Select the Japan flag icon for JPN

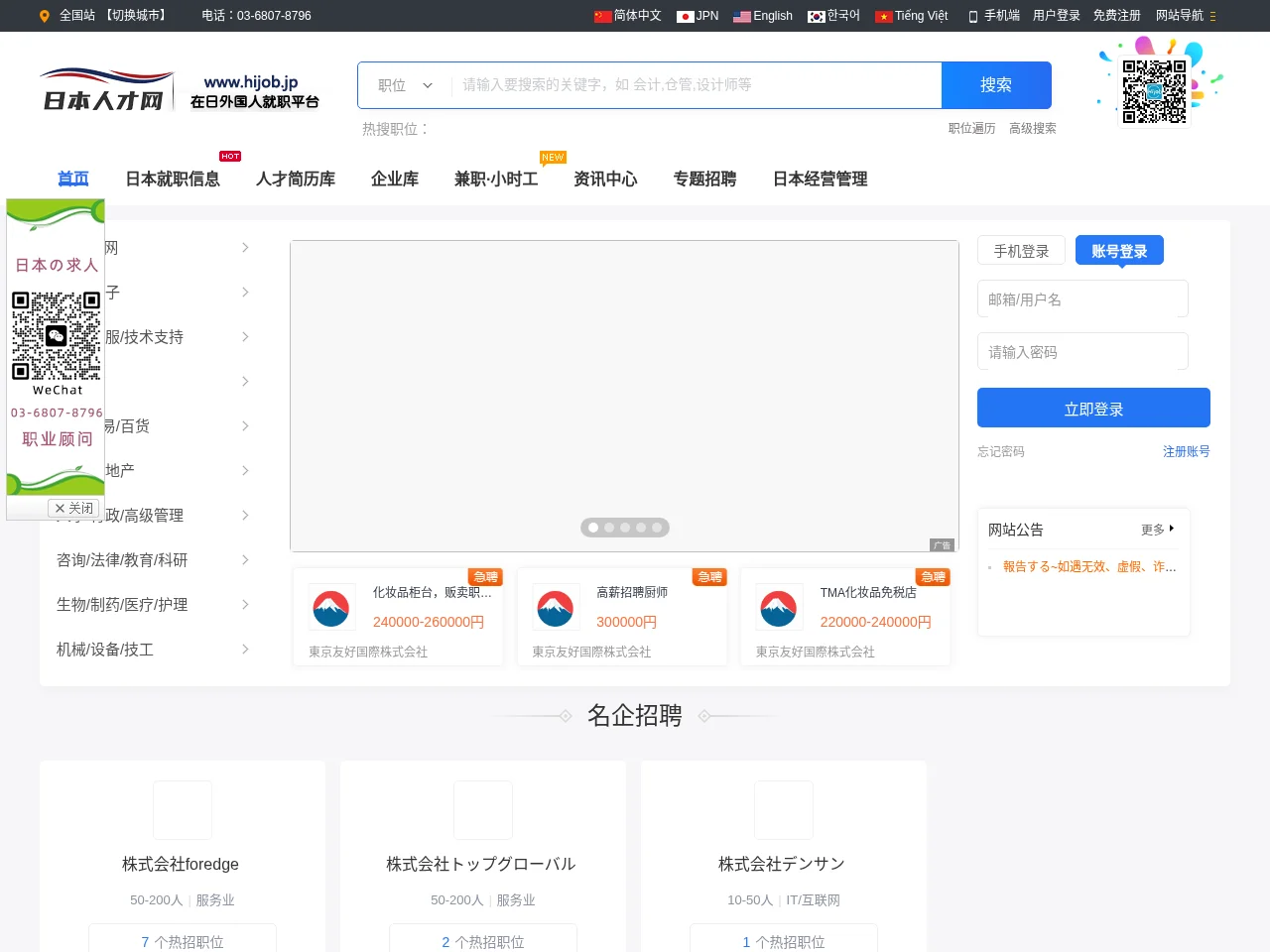685,16
